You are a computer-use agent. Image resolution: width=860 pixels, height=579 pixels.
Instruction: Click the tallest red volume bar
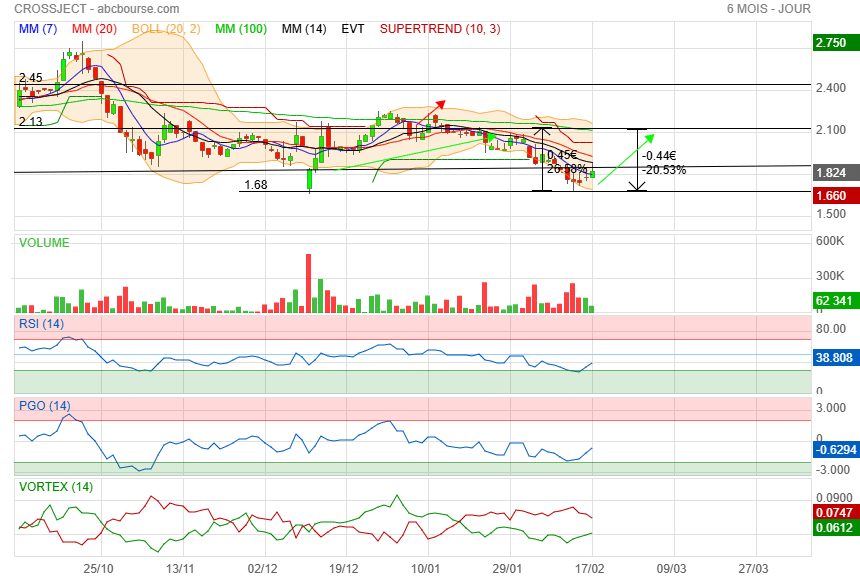tap(308, 283)
